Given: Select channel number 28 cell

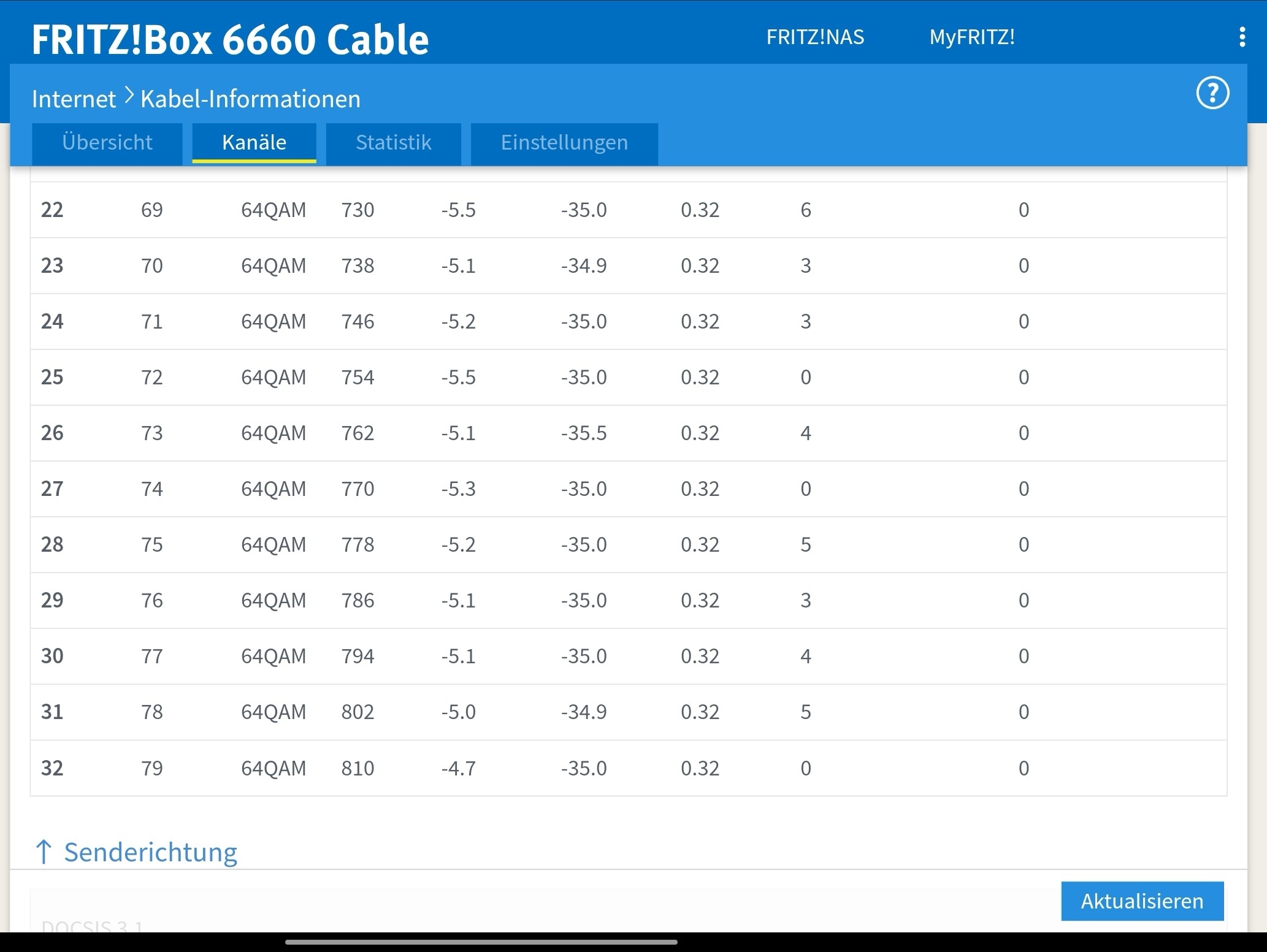Looking at the screenshot, I should (52, 544).
